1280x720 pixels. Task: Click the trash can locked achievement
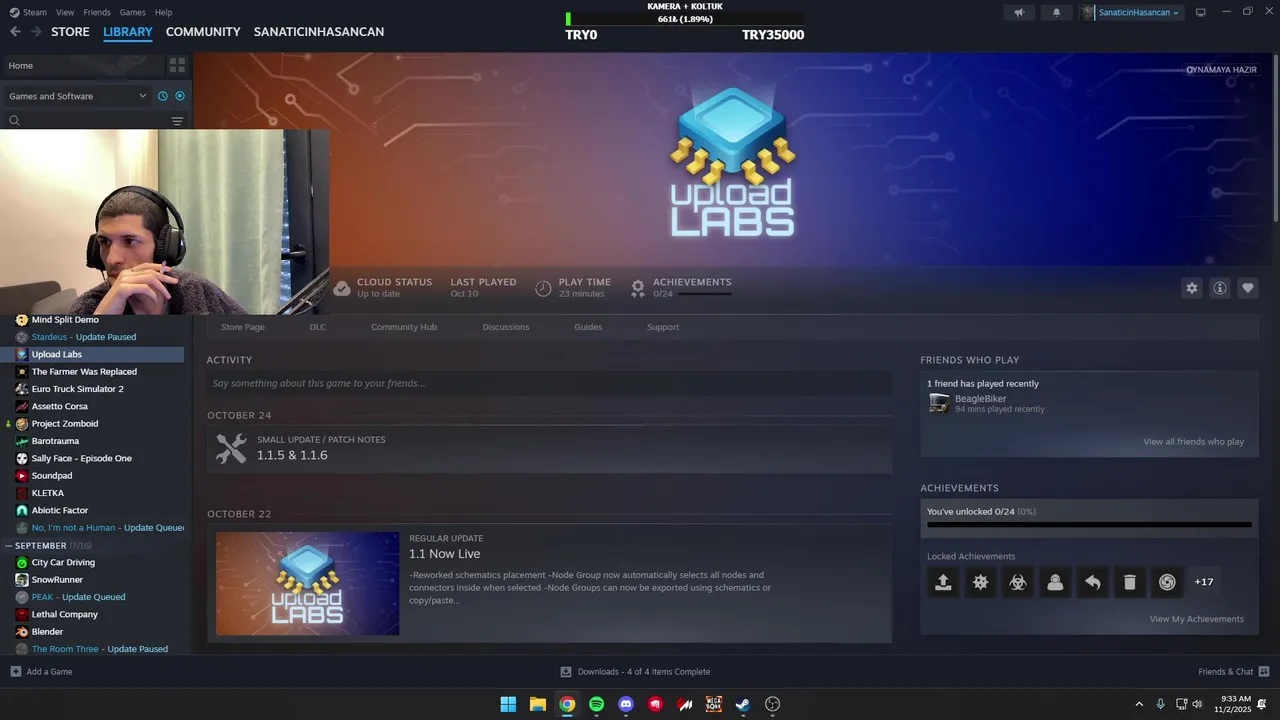click(x=1129, y=582)
